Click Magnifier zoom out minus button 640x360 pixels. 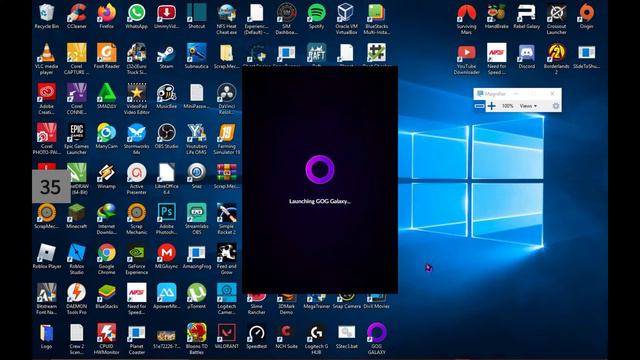(x=479, y=106)
